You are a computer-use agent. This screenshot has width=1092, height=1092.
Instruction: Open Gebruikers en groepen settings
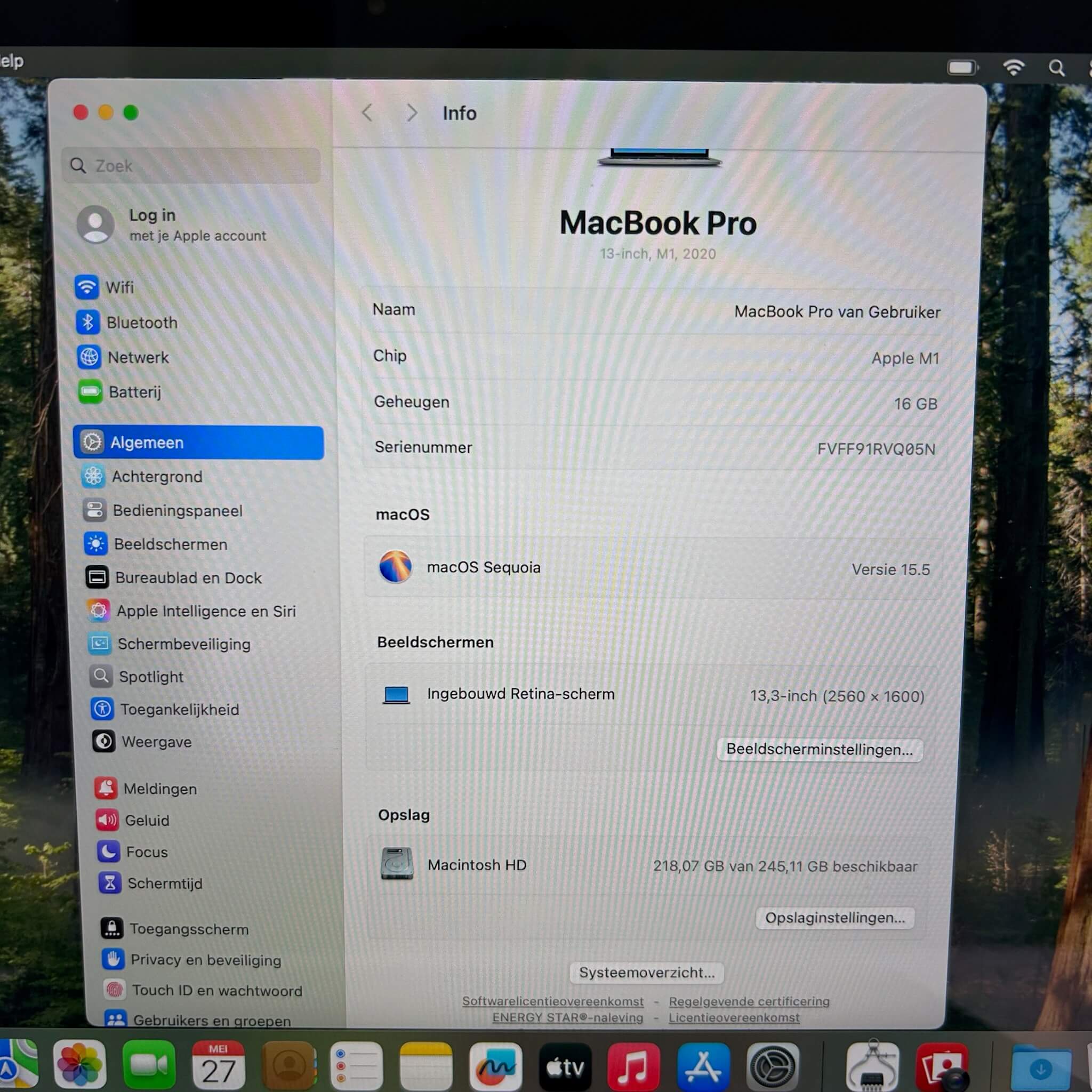[198, 1020]
